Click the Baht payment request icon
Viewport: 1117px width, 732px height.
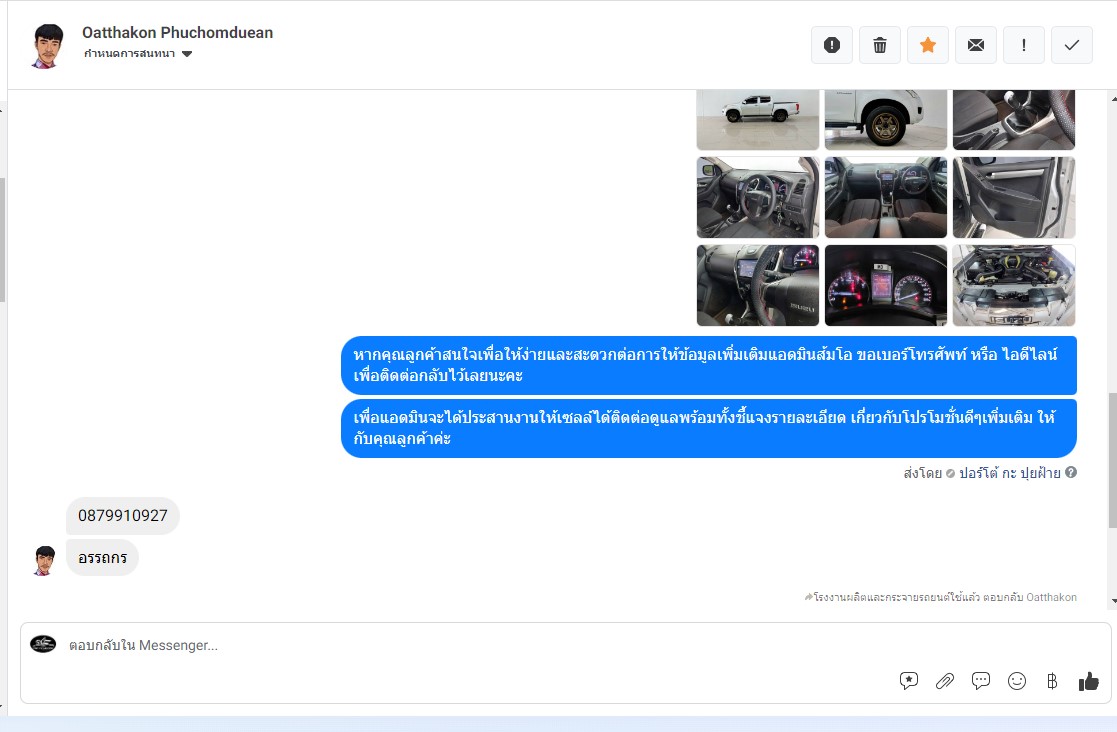[1052, 681]
